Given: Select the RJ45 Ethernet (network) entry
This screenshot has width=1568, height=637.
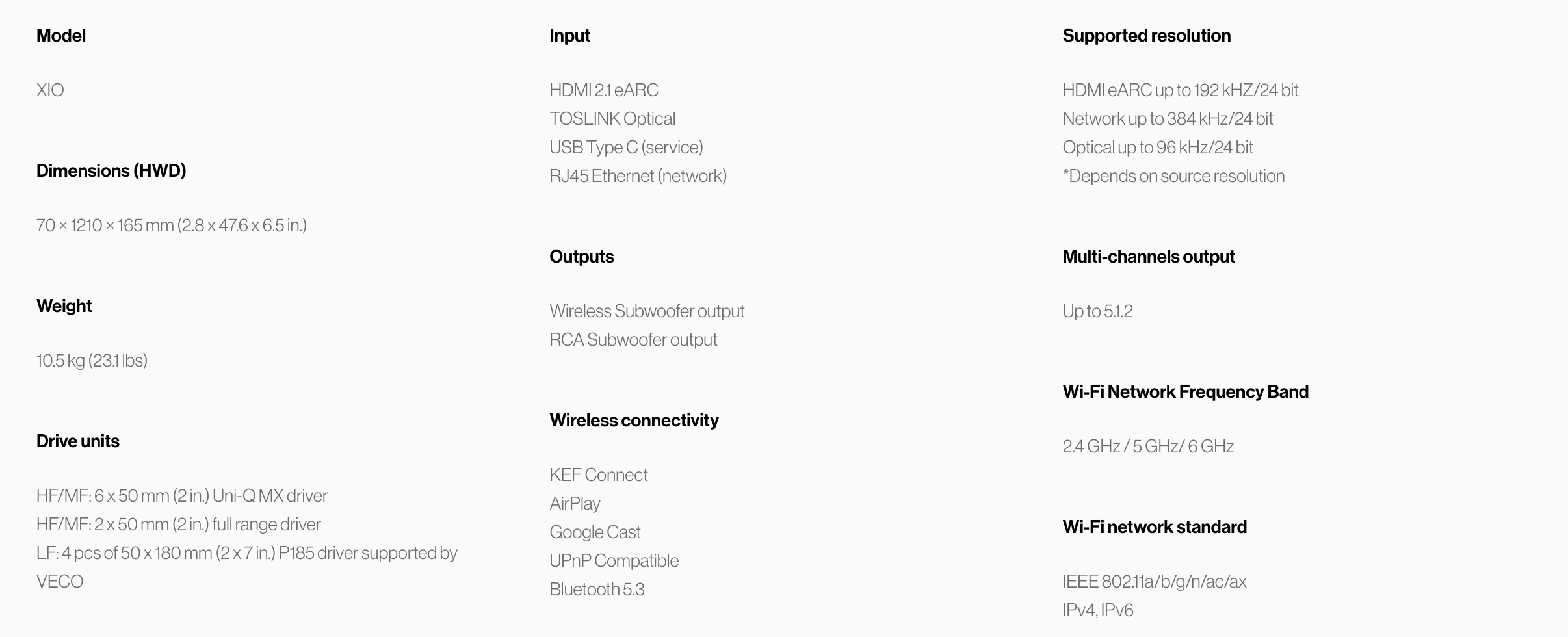Looking at the screenshot, I should coord(638,176).
